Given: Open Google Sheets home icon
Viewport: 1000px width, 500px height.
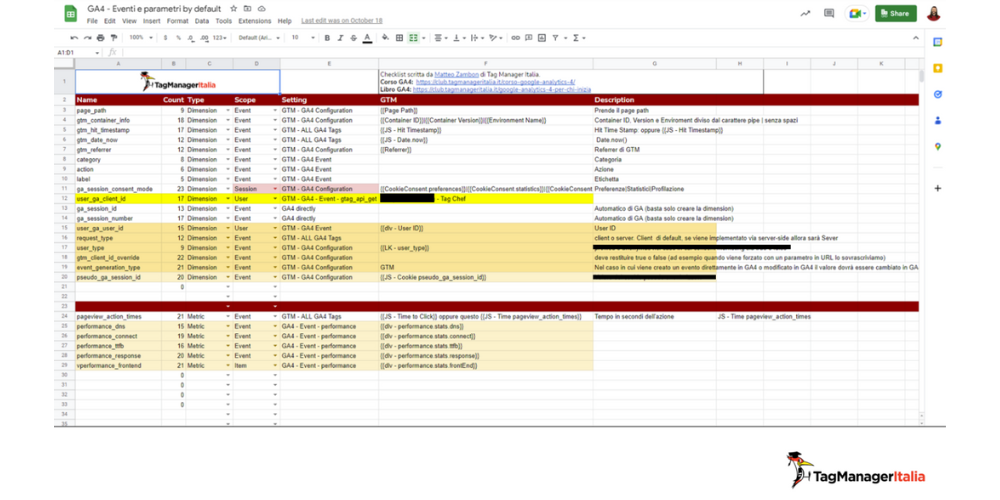Looking at the screenshot, I should (70, 13).
